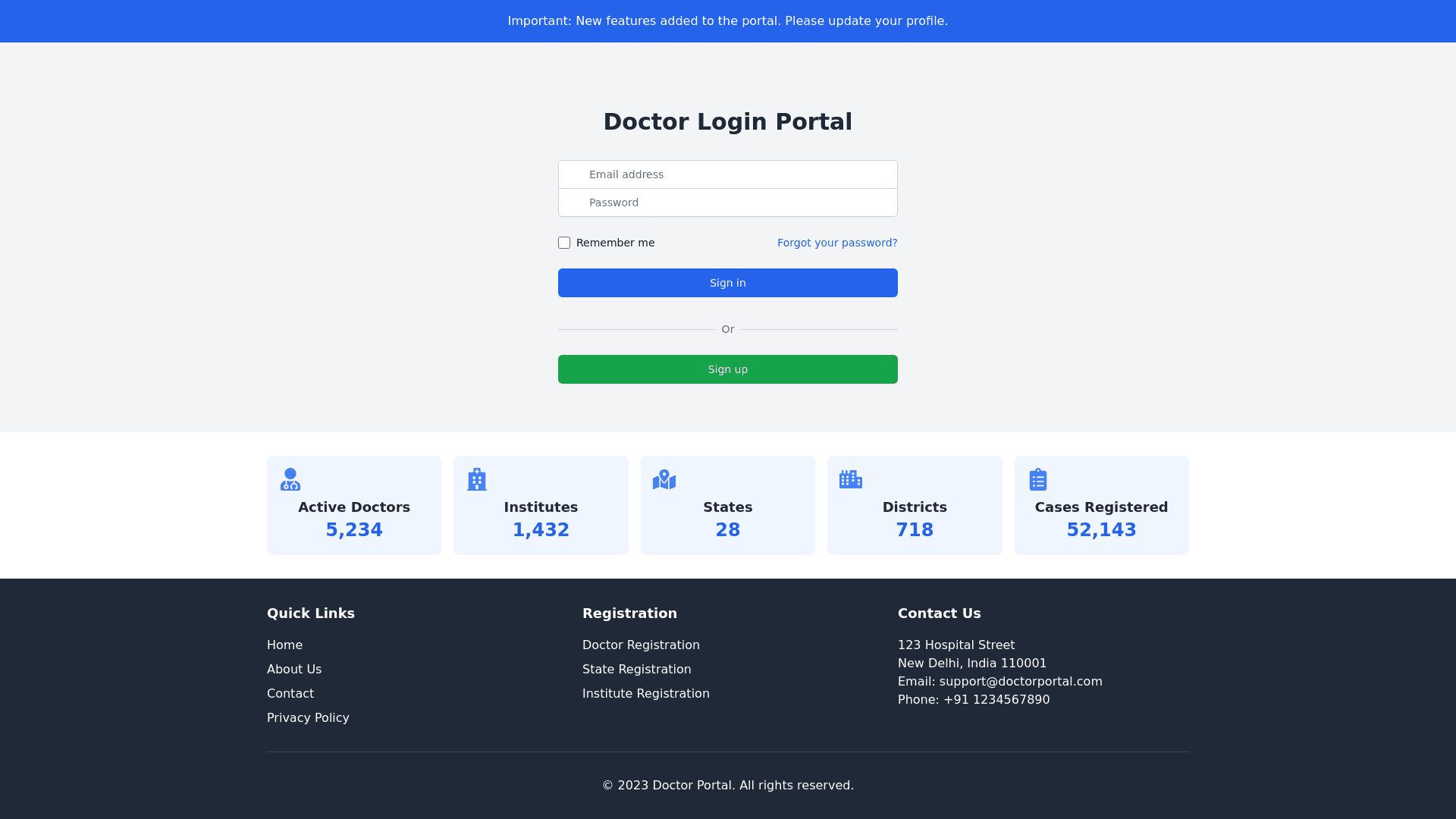Click the Institutes hospital building icon
The height and width of the screenshot is (819, 1456).
(x=477, y=479)
